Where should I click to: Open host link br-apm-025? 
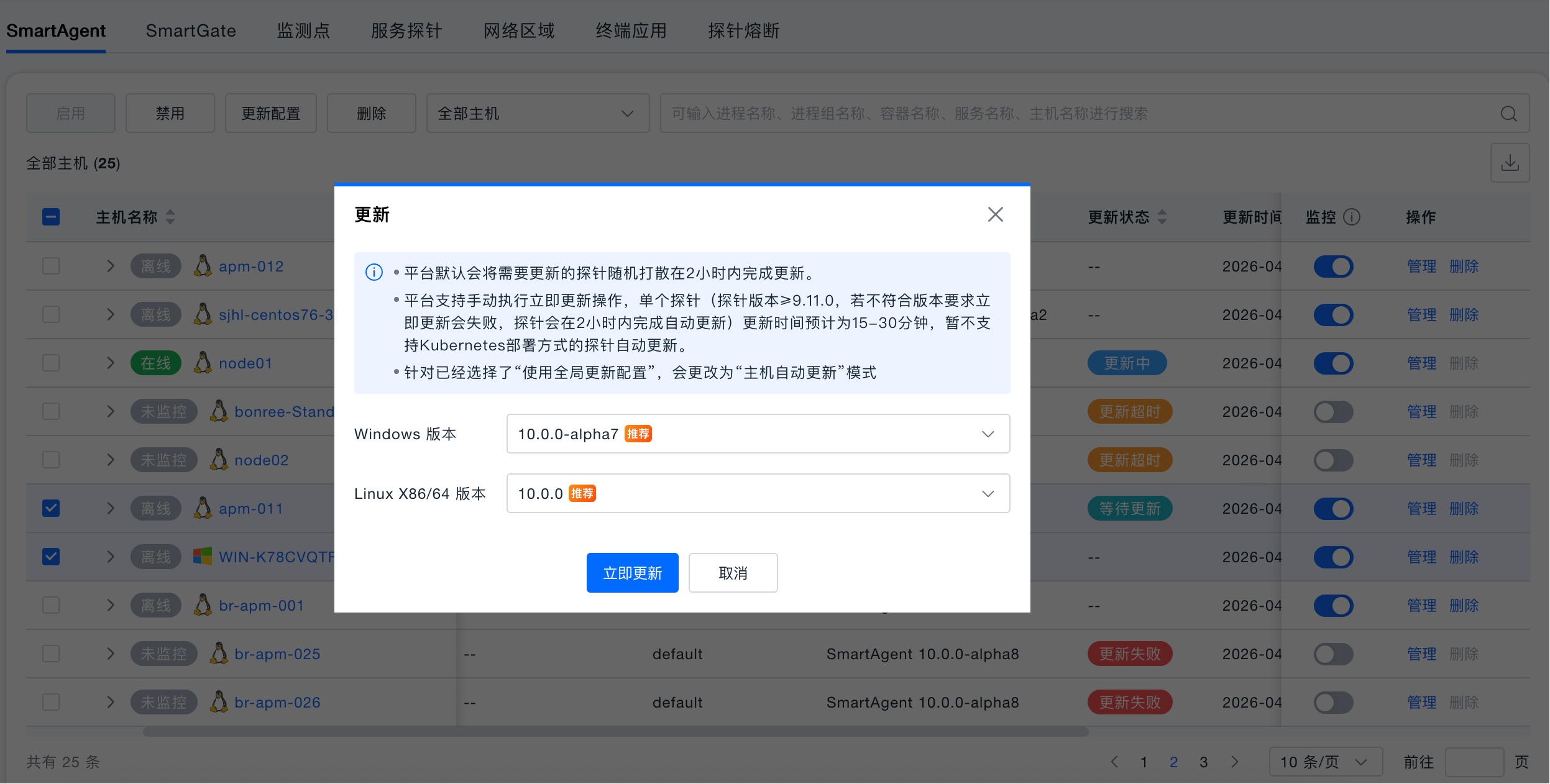tap(277, 654)
